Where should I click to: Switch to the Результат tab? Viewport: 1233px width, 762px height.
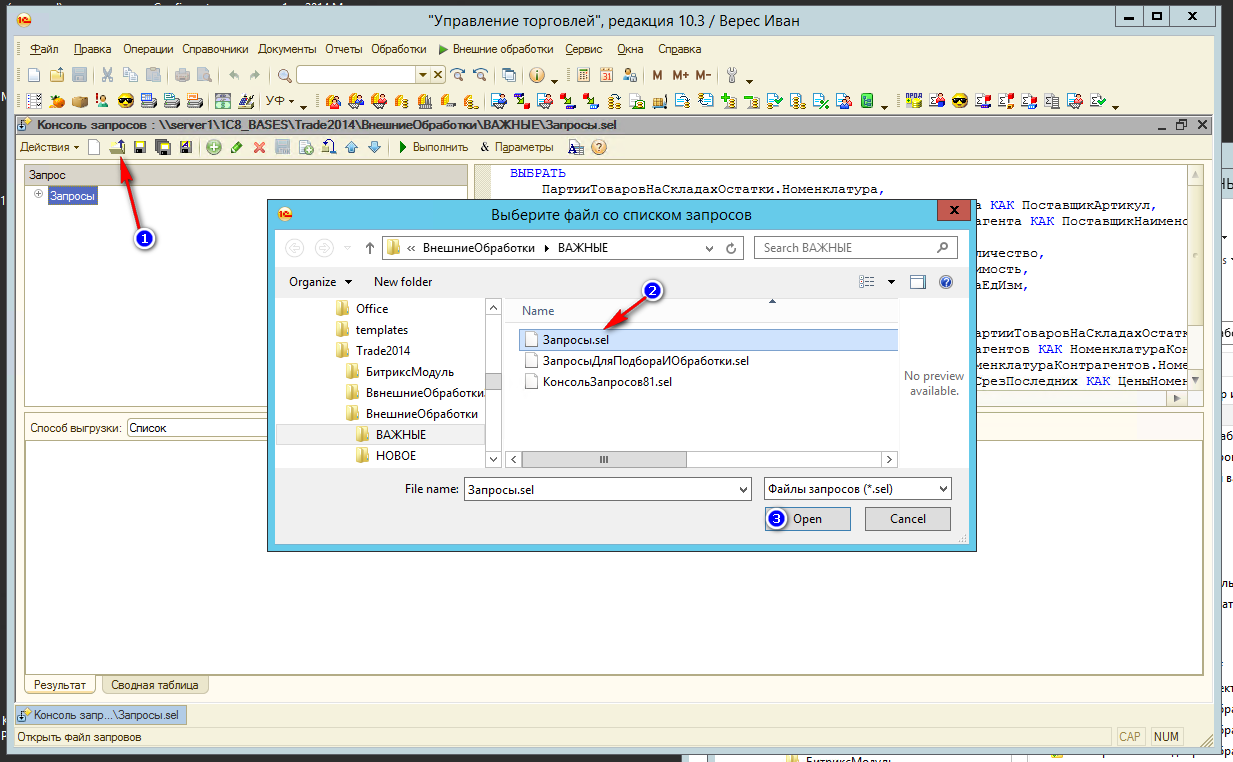click(60, 685)
